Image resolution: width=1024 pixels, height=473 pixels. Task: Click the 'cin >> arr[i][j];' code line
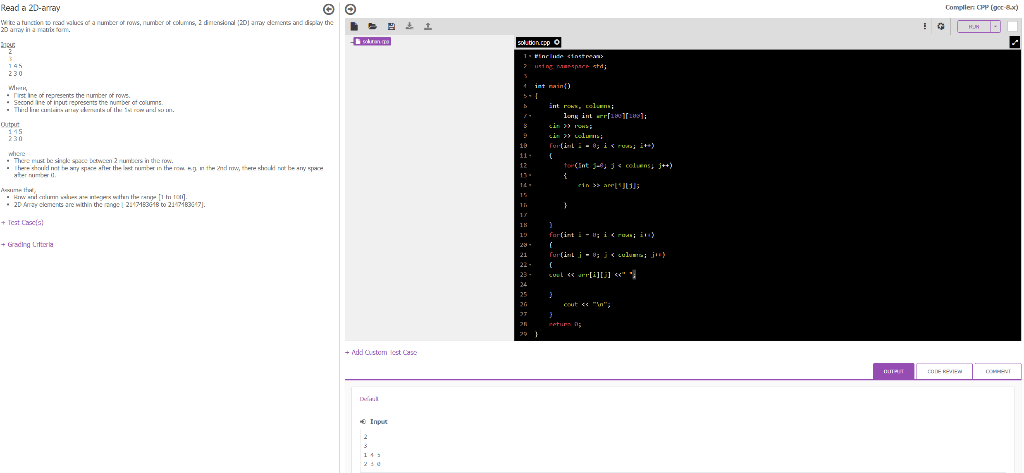pyautogui.click(x=609, y=186)
